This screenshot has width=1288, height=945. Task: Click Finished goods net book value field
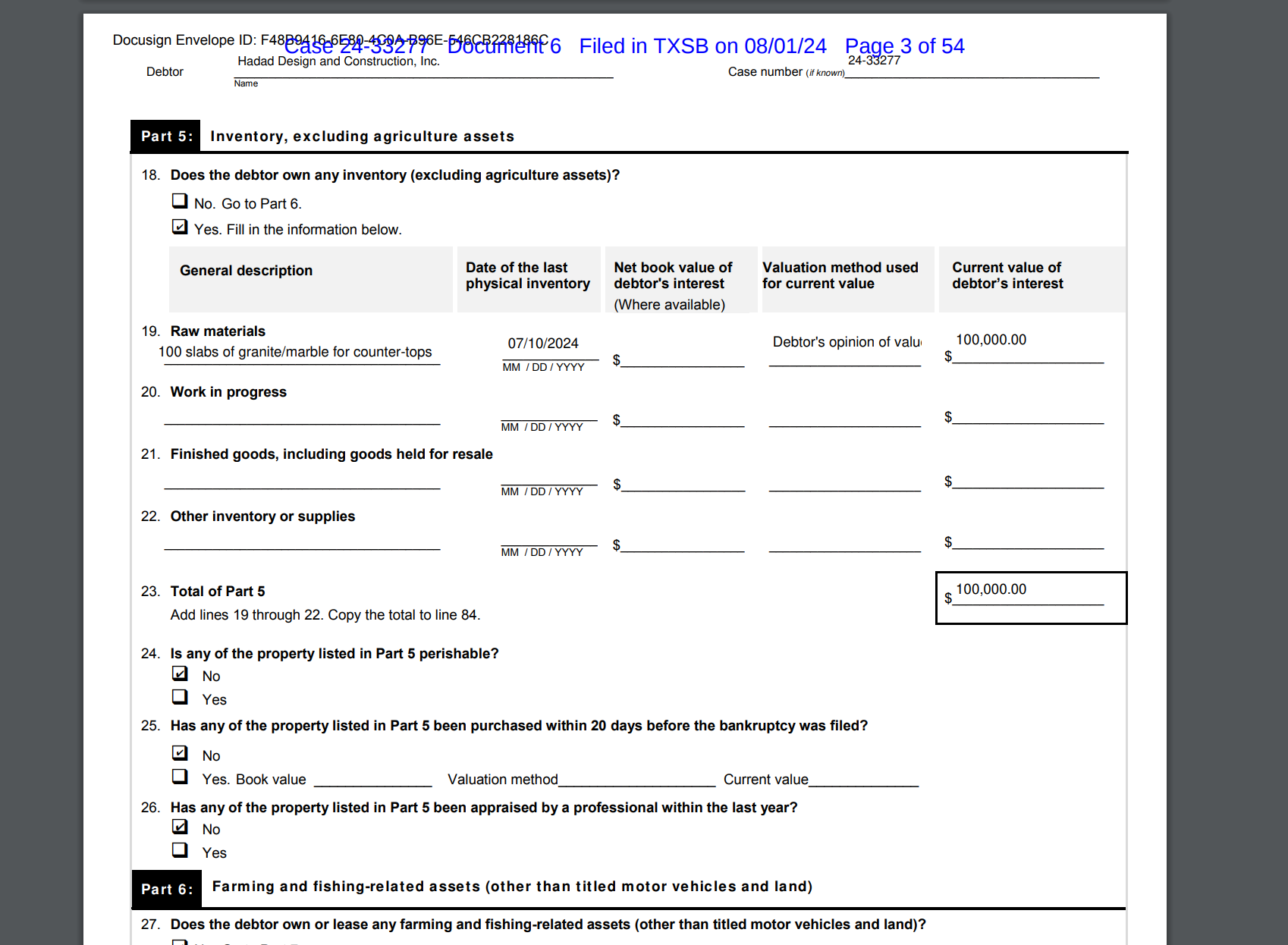[682, 482]
